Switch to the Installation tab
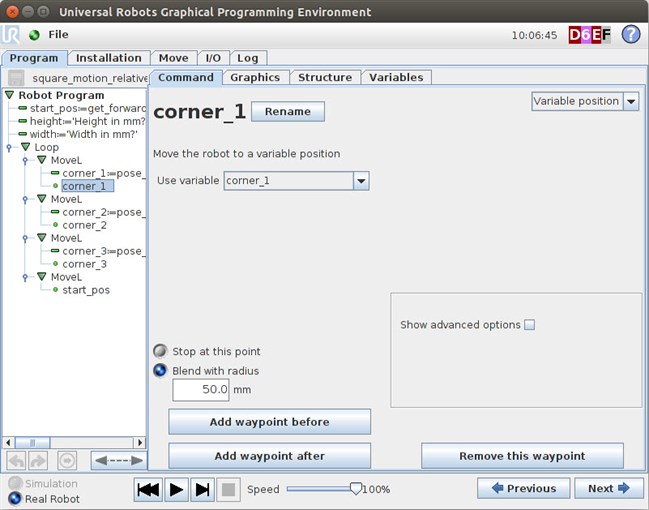Viewport: 649px width, 510px height. point(108,58)
